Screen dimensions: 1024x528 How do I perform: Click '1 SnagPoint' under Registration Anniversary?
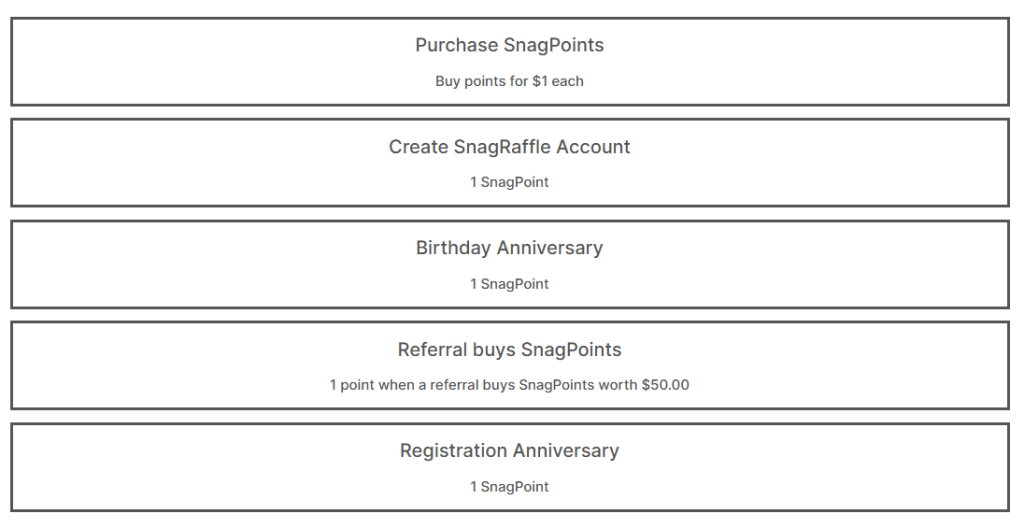point(509,487)
